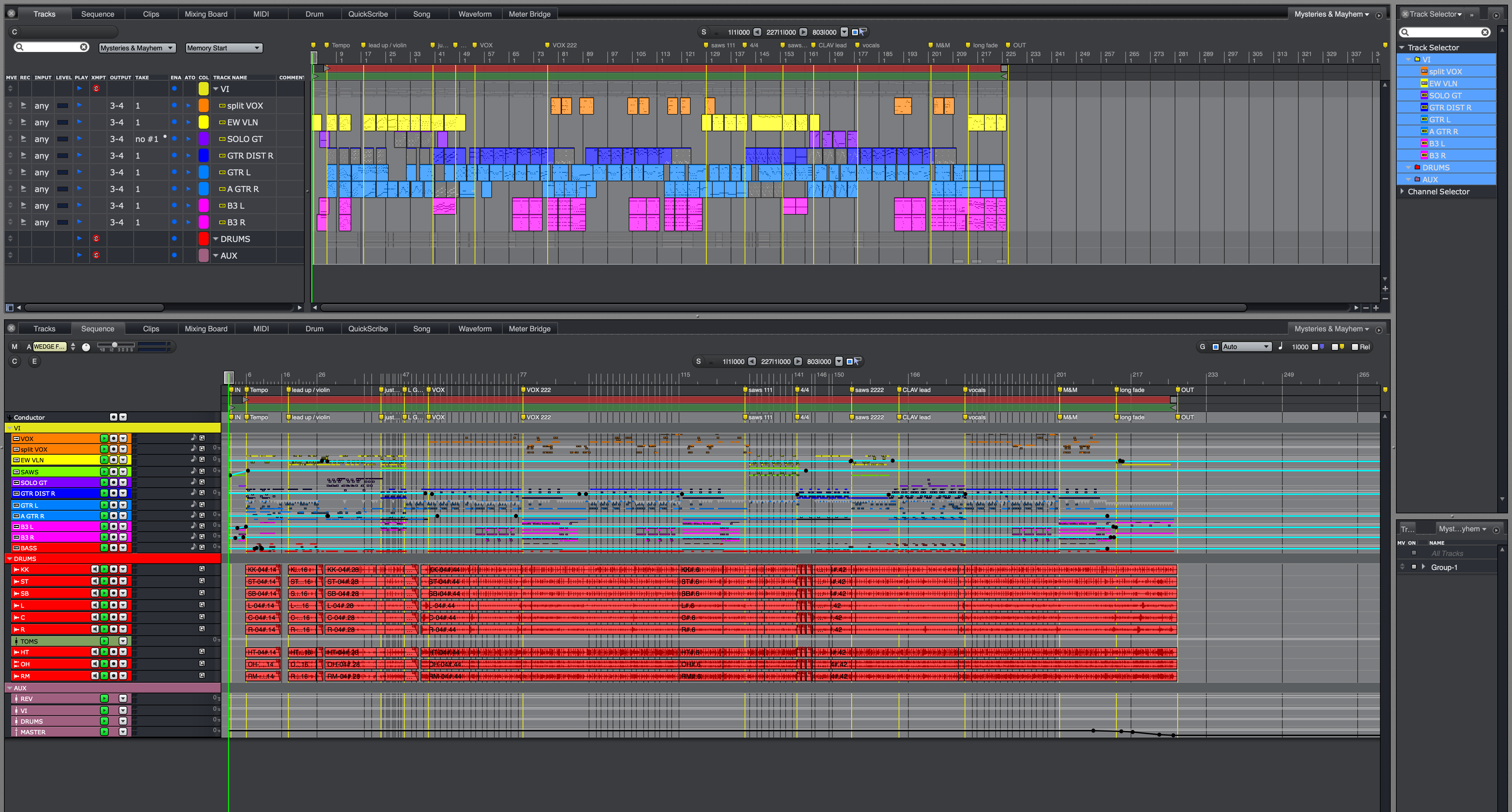Click the zoom magnifier icon on the RM drum track
This screenshot has width=1512, height=812.
click(202, 675)
